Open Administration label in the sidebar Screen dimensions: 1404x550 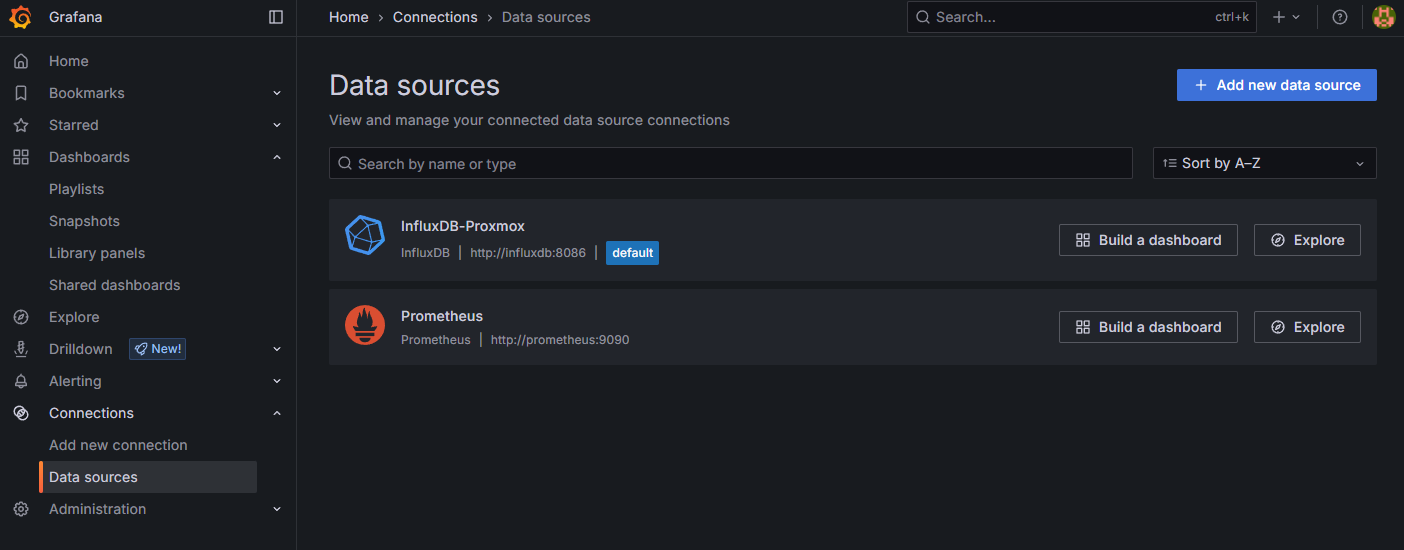tap(98, 509)
